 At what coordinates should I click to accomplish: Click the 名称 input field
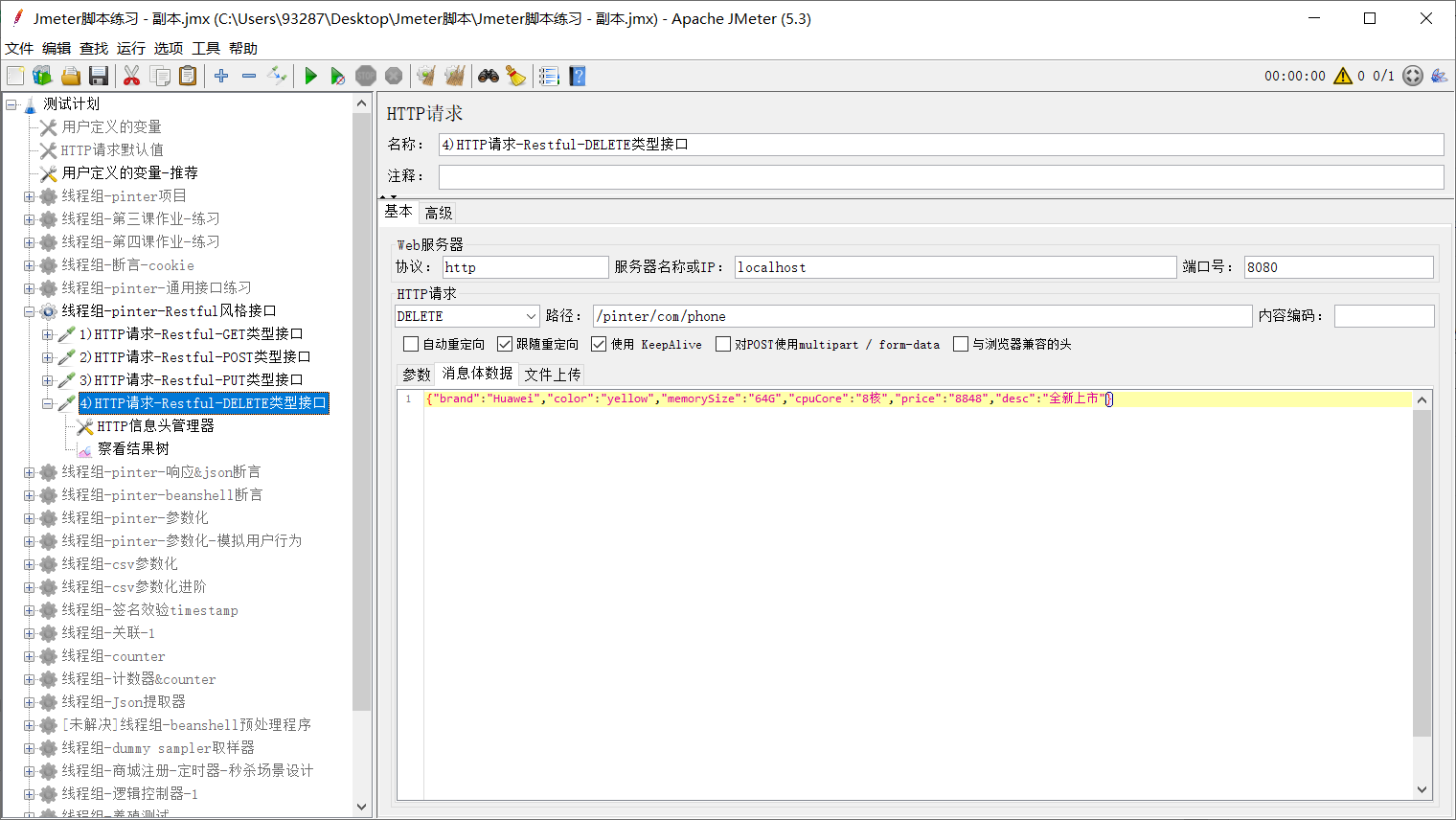click(x=941, y=145)
